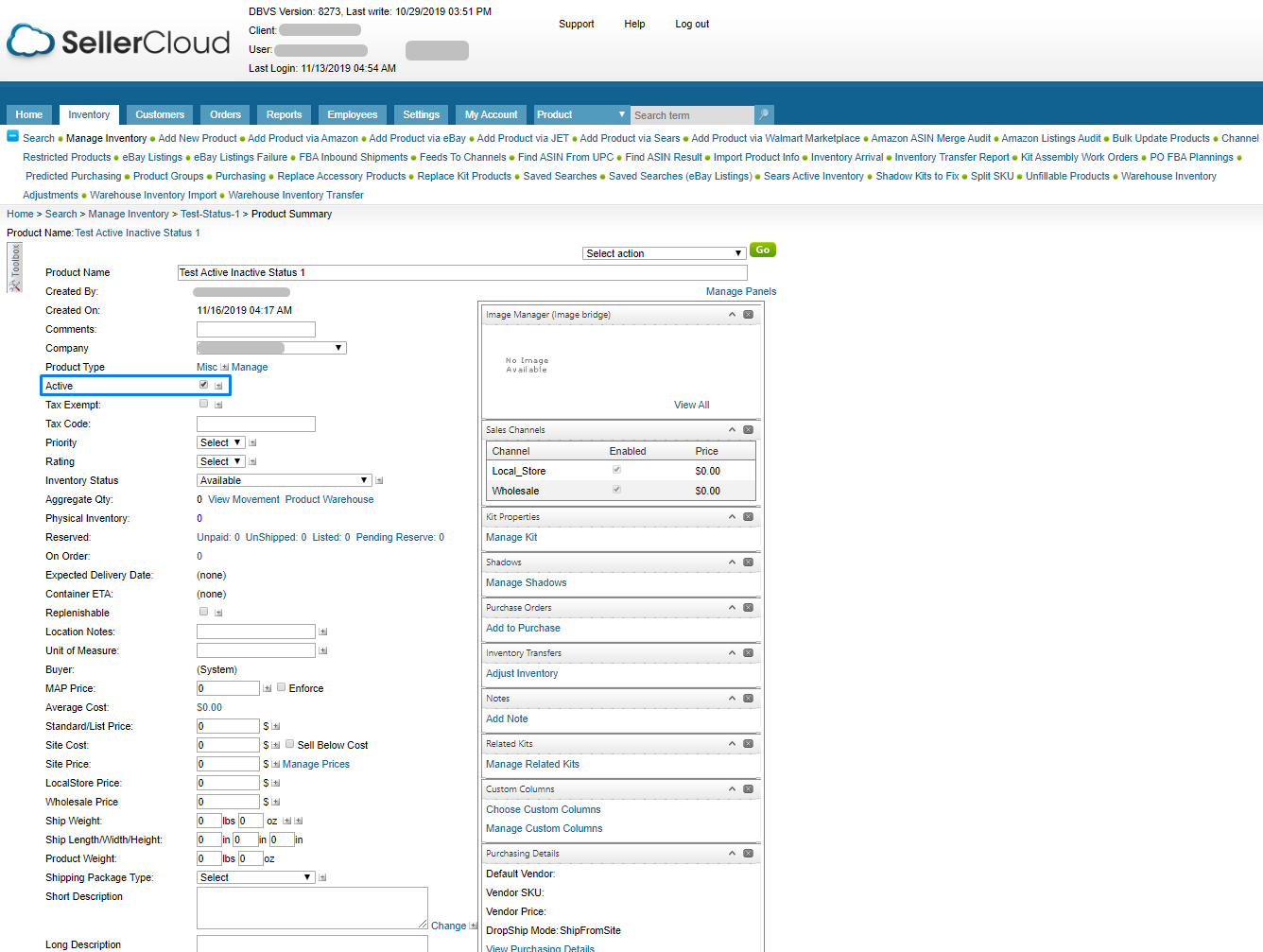Collapse the Sales Channels panel chevron
The height and width of the screenshot is (952, 1263).
732,430
